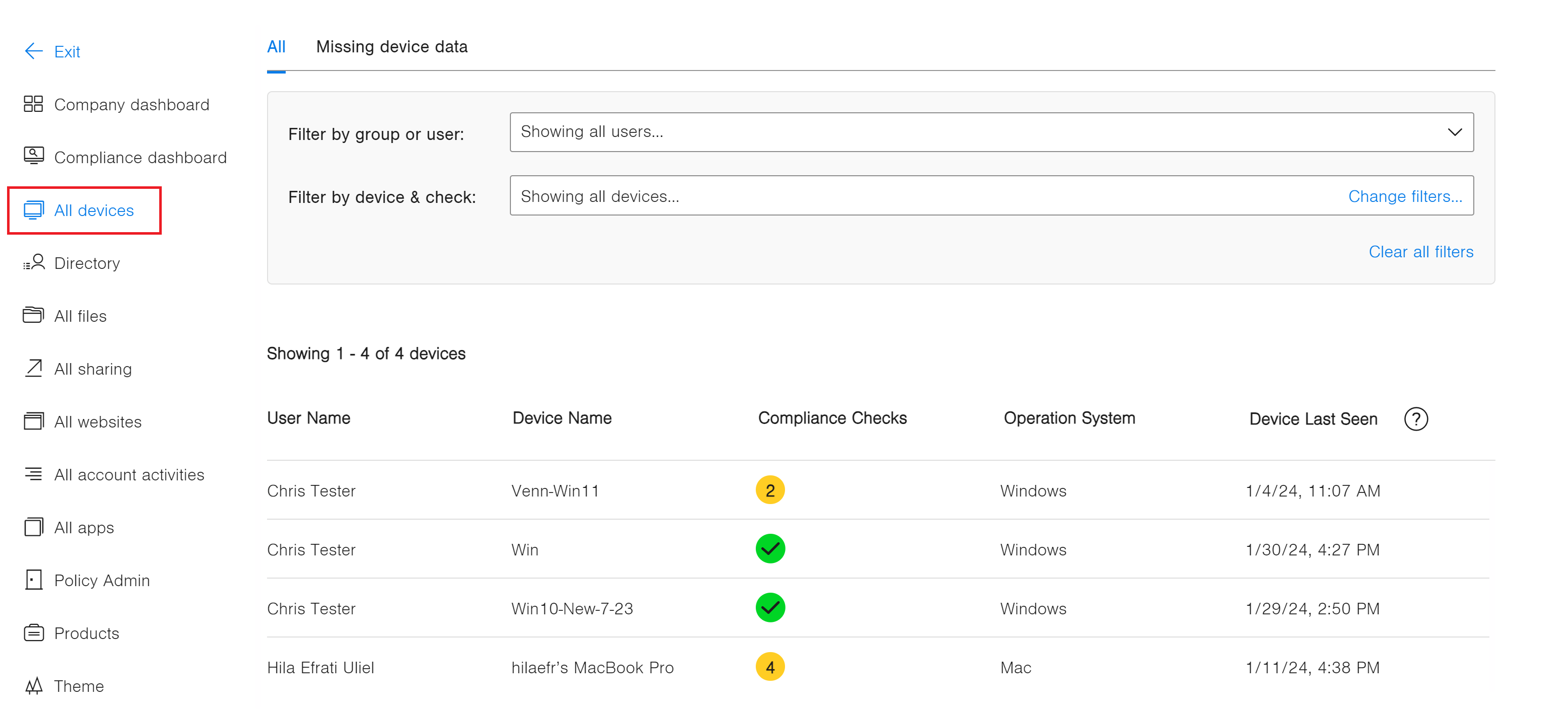Click Clear all filters link
This screenshot has height=709, width=1568.
click(x=1420, y=251)
